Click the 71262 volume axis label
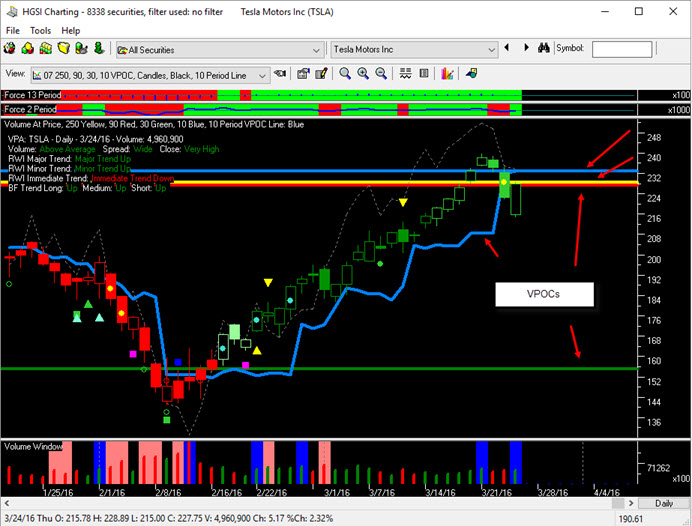Viewport: 692px width, 526px height. point(658,468)
